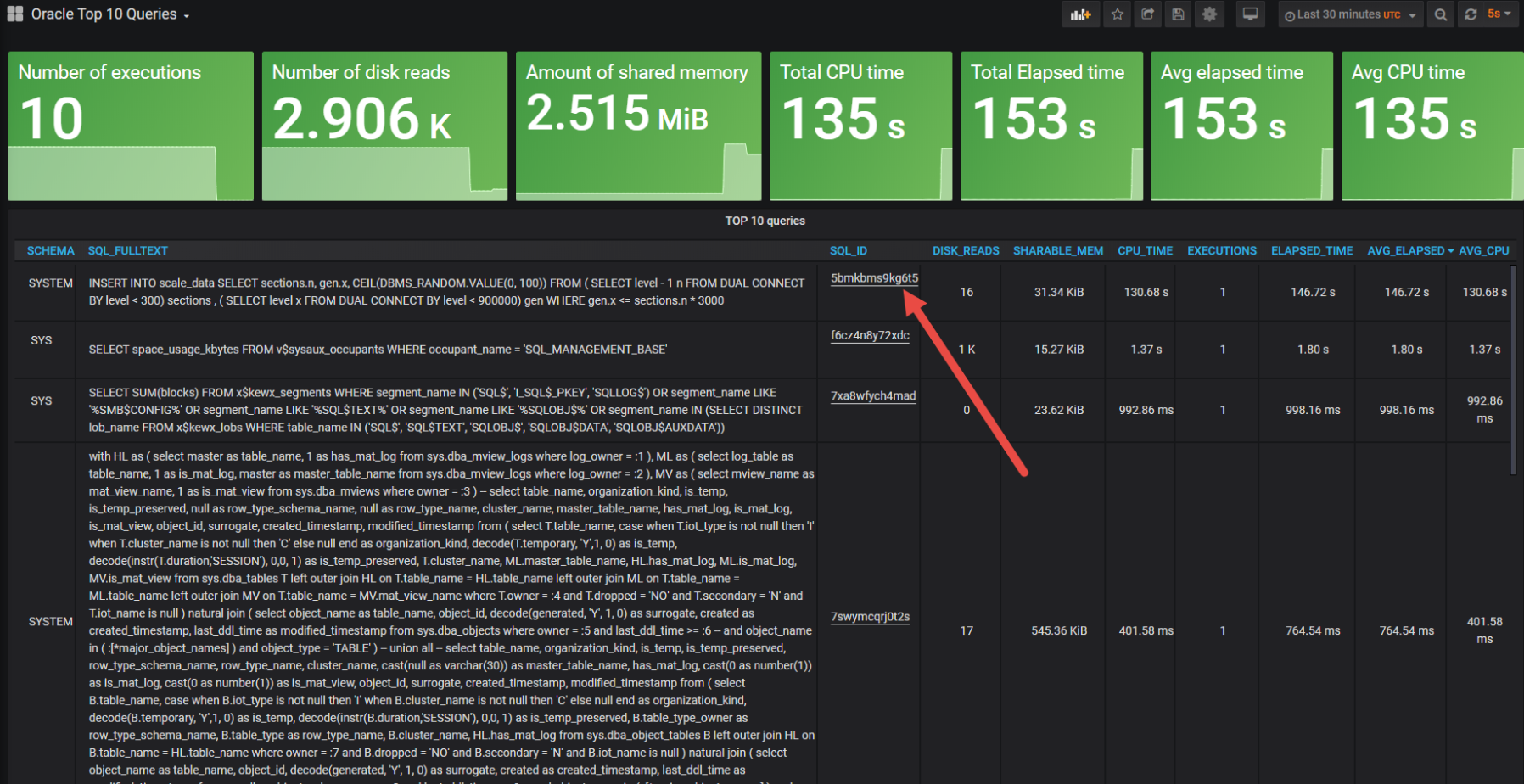Click the SELECT SUM(blocks) query text
This screenshot has height=784, width=1524.
pos(445,410)
